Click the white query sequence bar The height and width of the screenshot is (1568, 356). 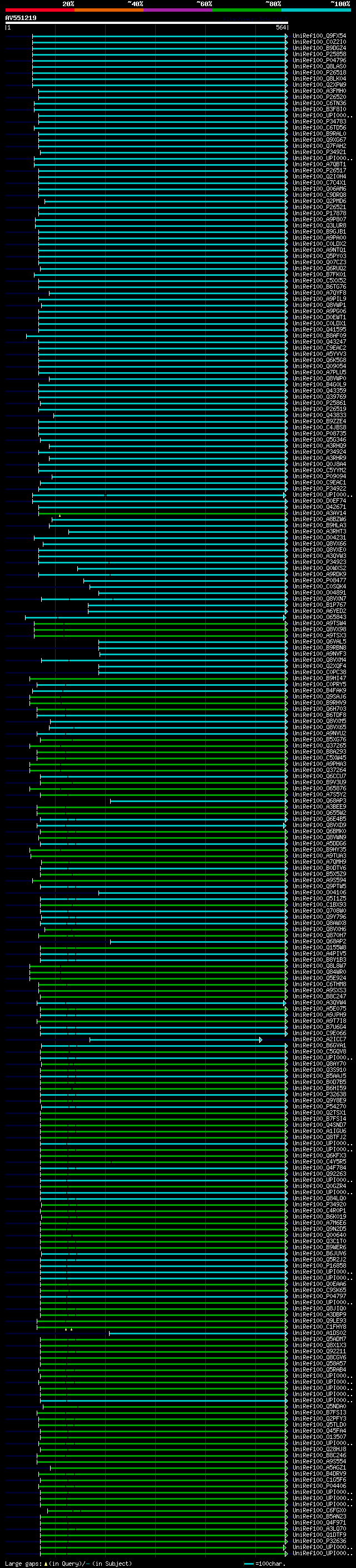click(147, 22)
